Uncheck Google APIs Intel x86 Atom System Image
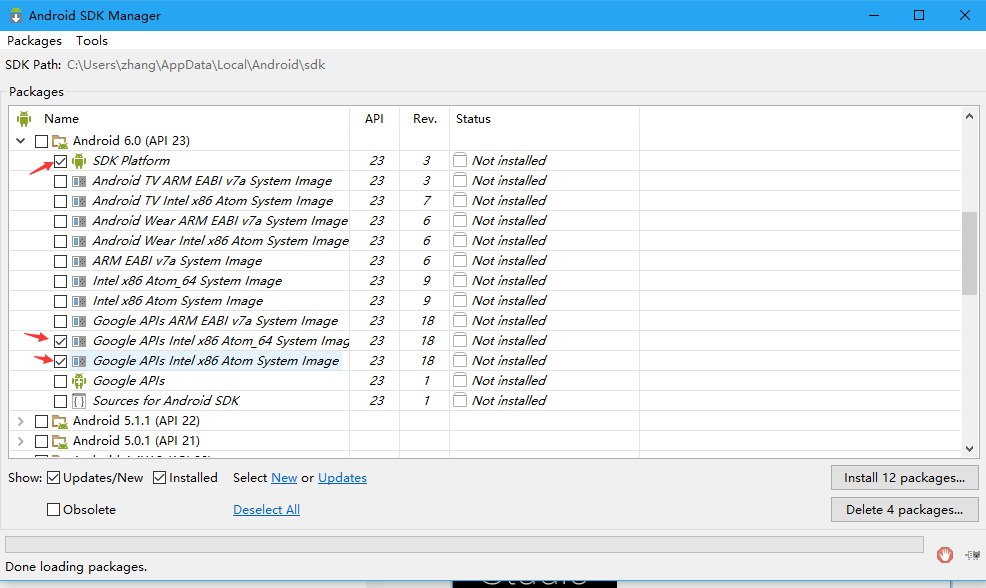This screenshot has height=588, width=986. (60, 362)
